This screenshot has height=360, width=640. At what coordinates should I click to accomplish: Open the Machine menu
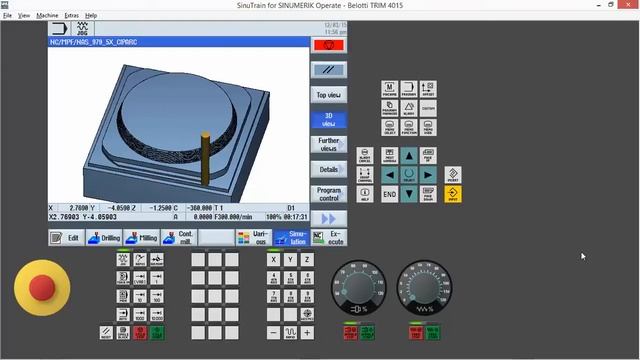coord(47,16)
